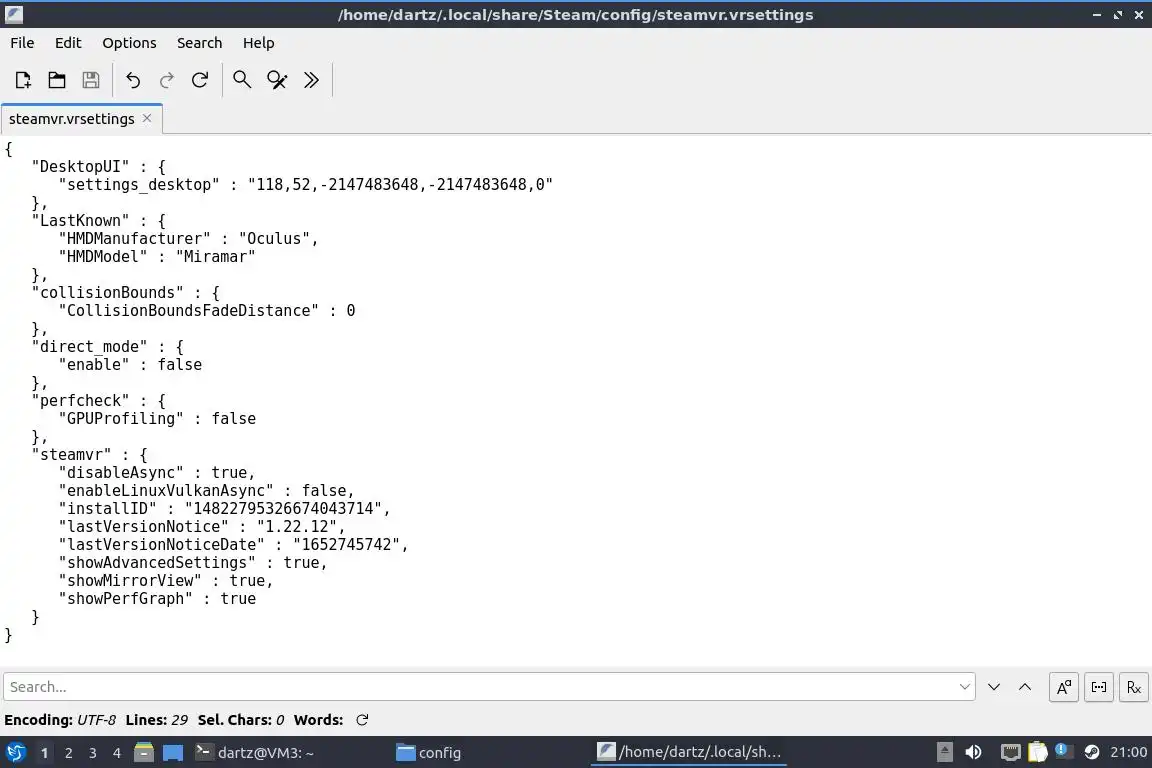The height and width of the screenshot is (768, 1152).
Task: Open the update notifier tray icon
Action: [x=1062, y=751]
